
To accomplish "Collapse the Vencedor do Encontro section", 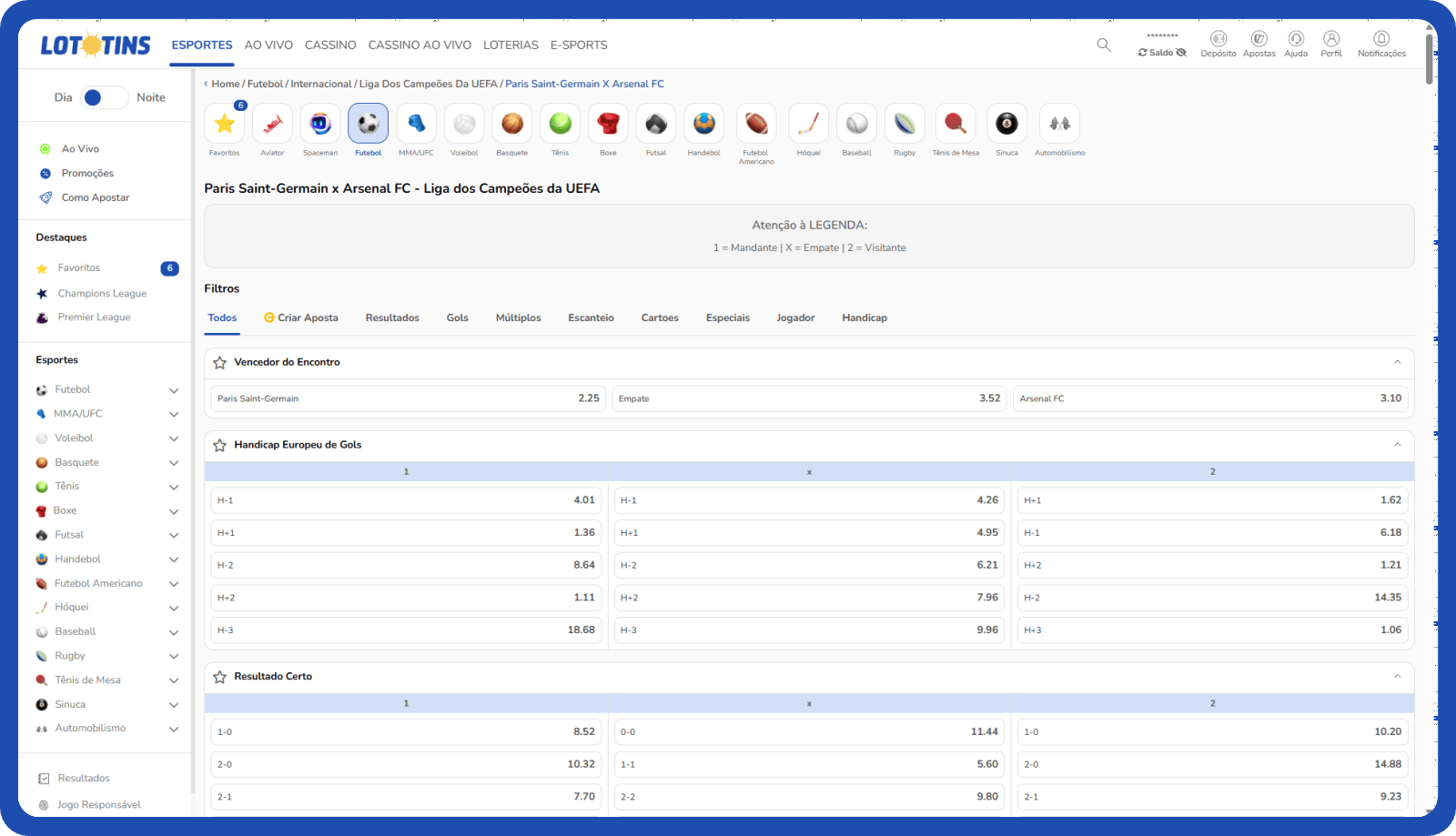I will coord(1397,362).
